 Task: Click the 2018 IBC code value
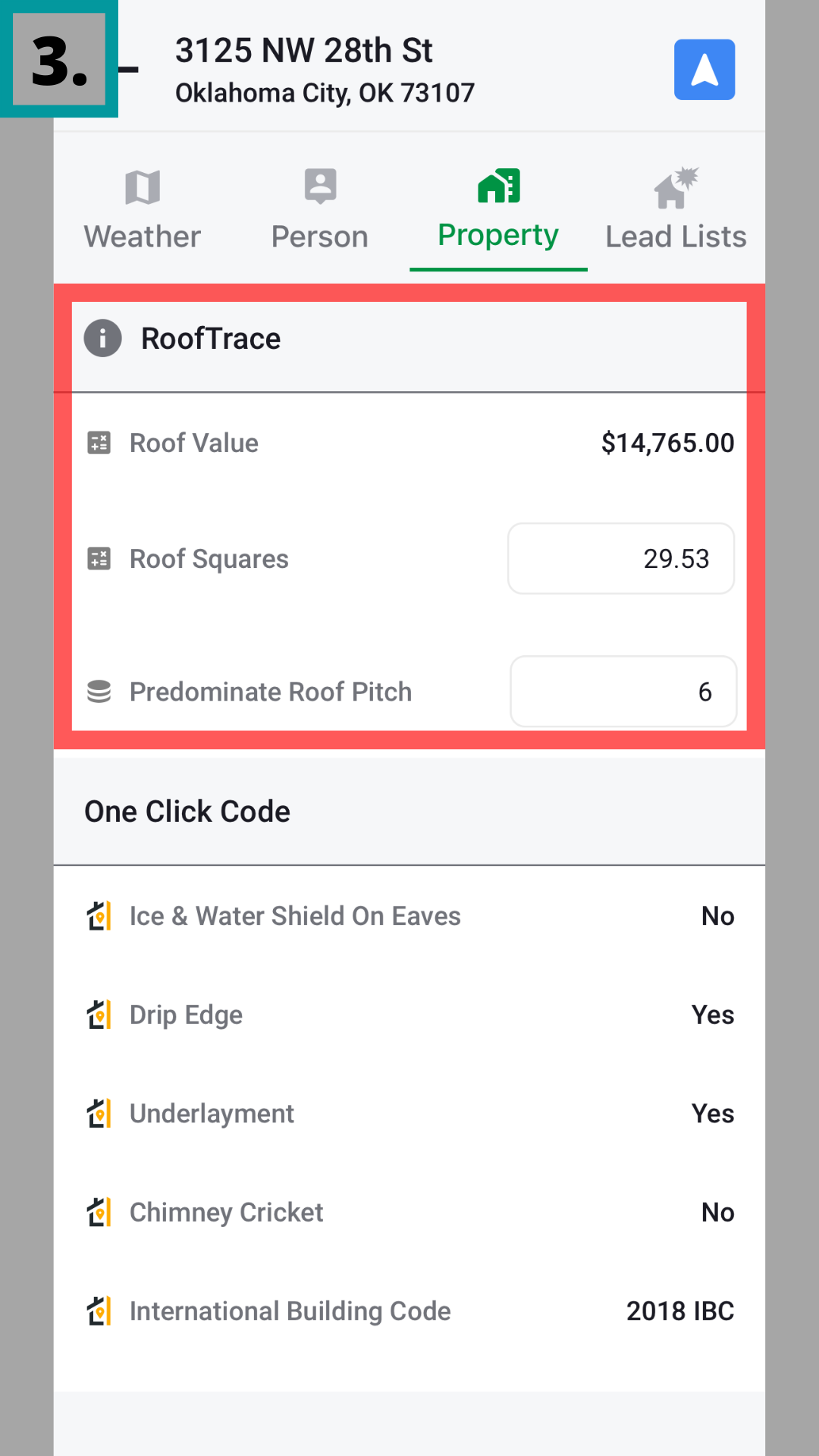[x=680, y=1310]
